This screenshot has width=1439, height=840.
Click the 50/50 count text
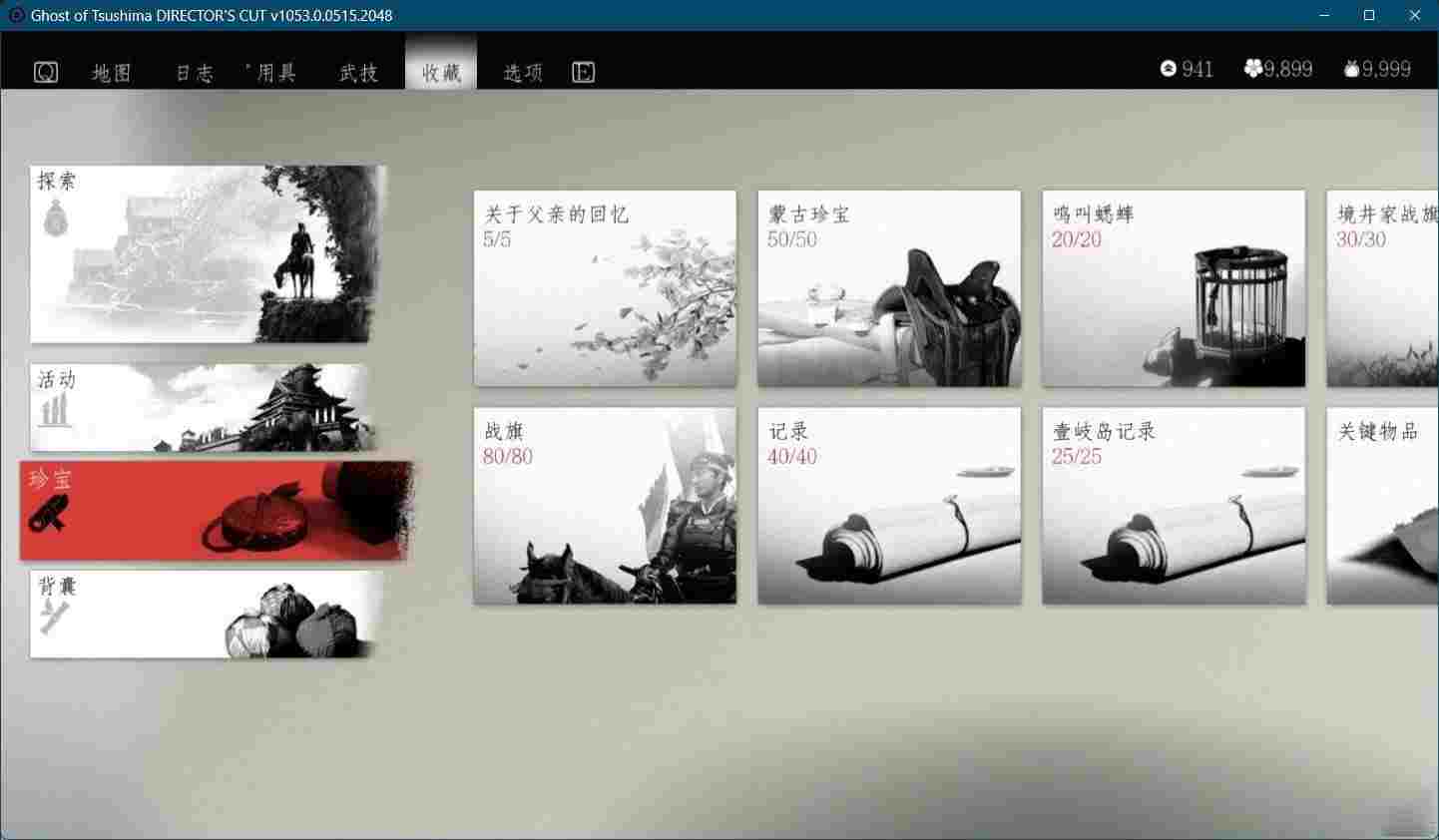coord(792,239)
